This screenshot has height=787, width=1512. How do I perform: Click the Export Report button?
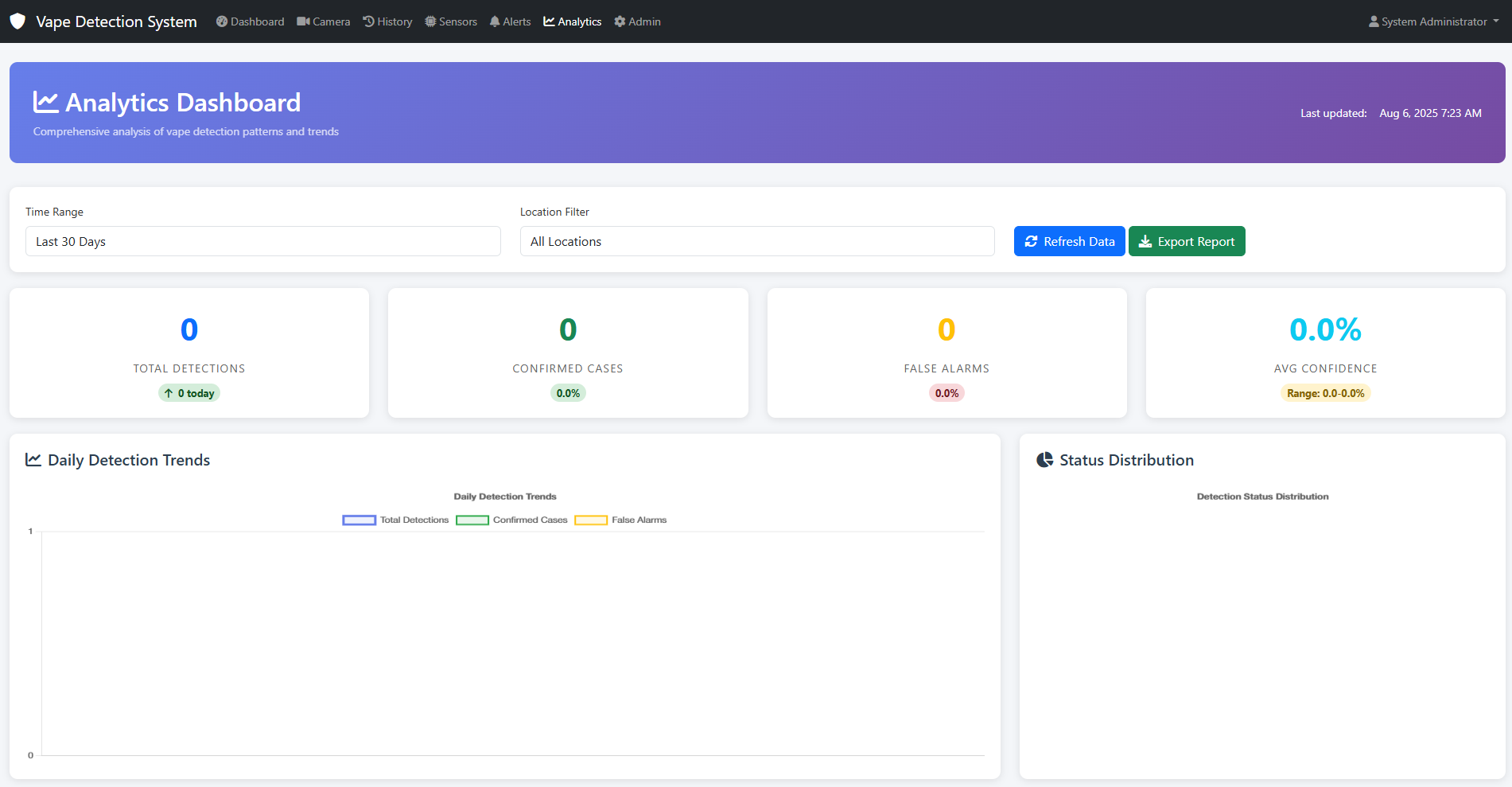pos(1186,241)
